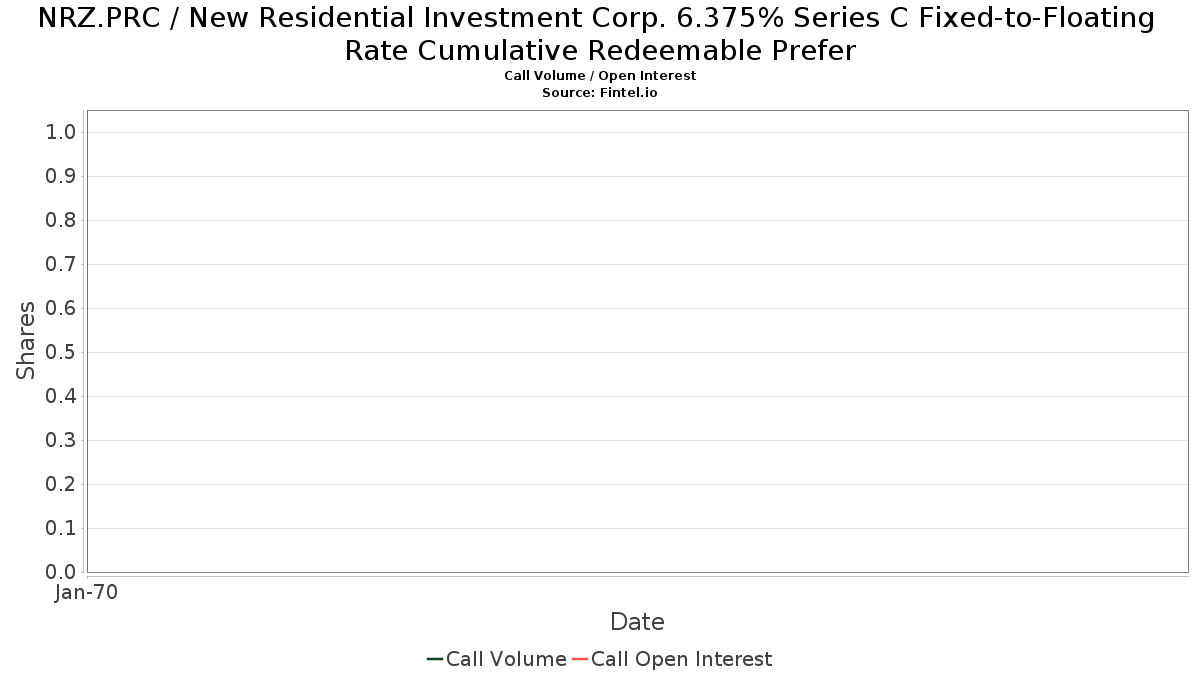1200x675 pixels.
Task: Click the Shares y-axis title
Action: point(26,340)
